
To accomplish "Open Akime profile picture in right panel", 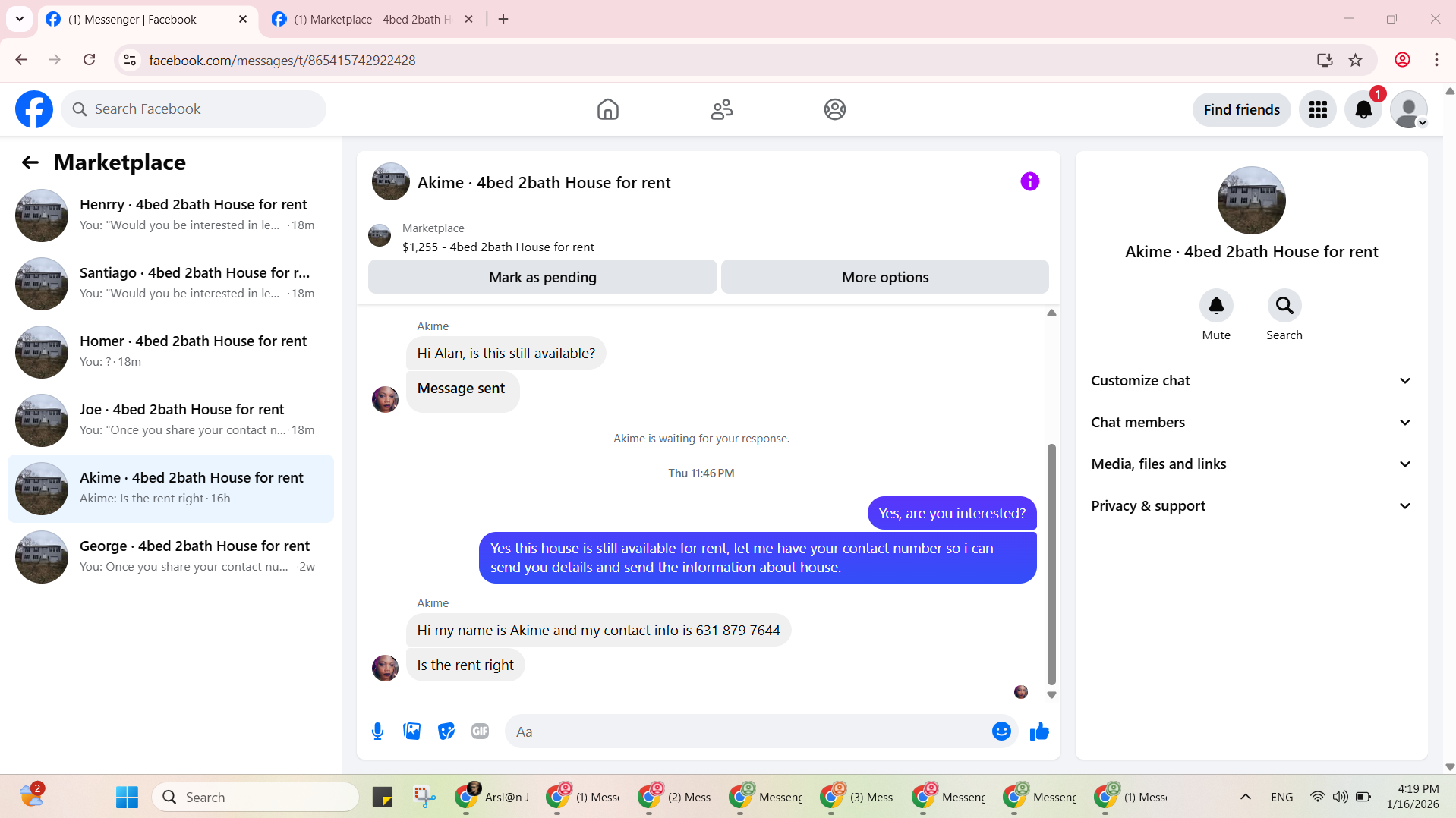I will 1251,200.
